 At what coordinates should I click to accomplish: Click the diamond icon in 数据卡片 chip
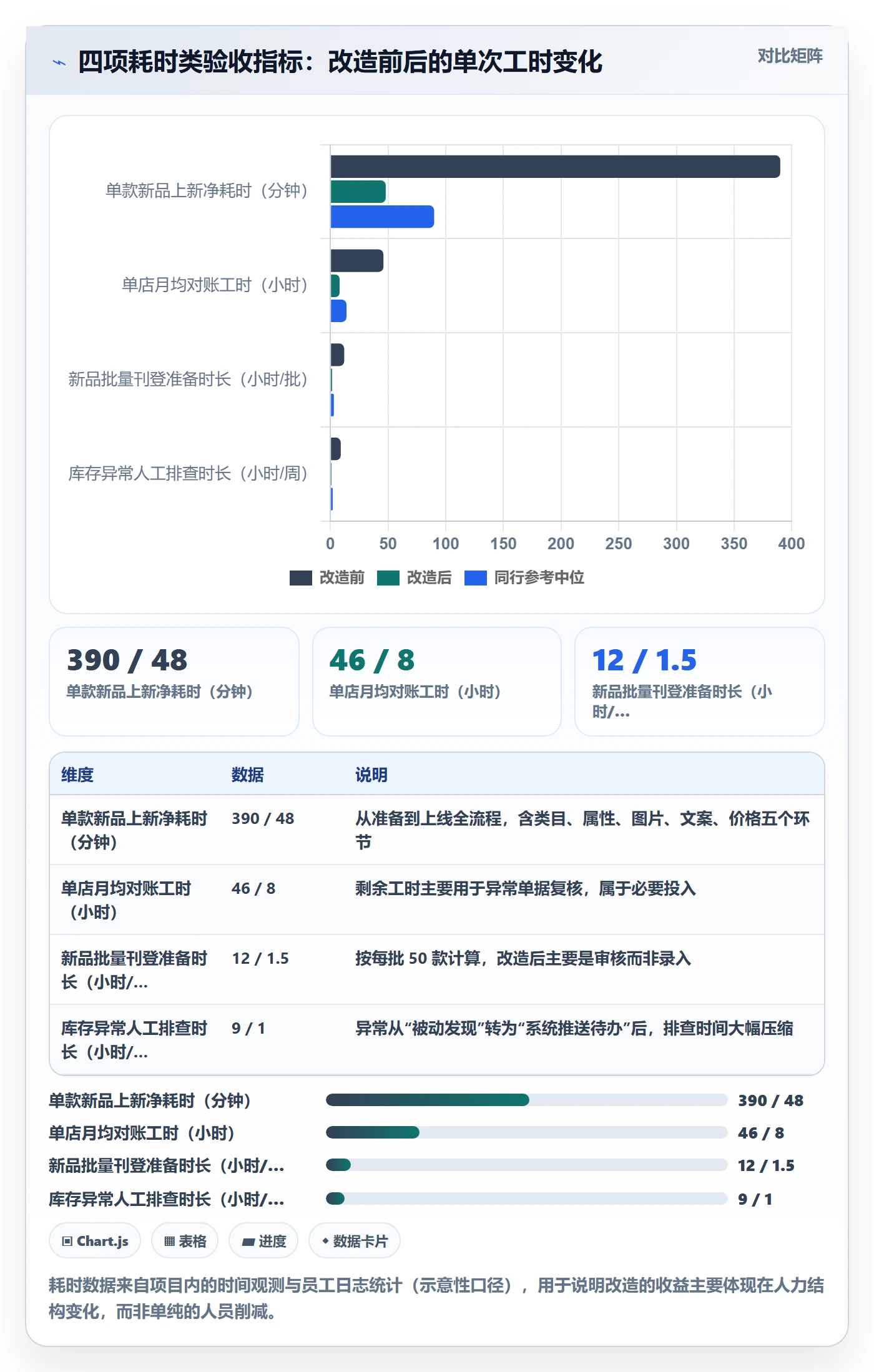click(325, 1242)
